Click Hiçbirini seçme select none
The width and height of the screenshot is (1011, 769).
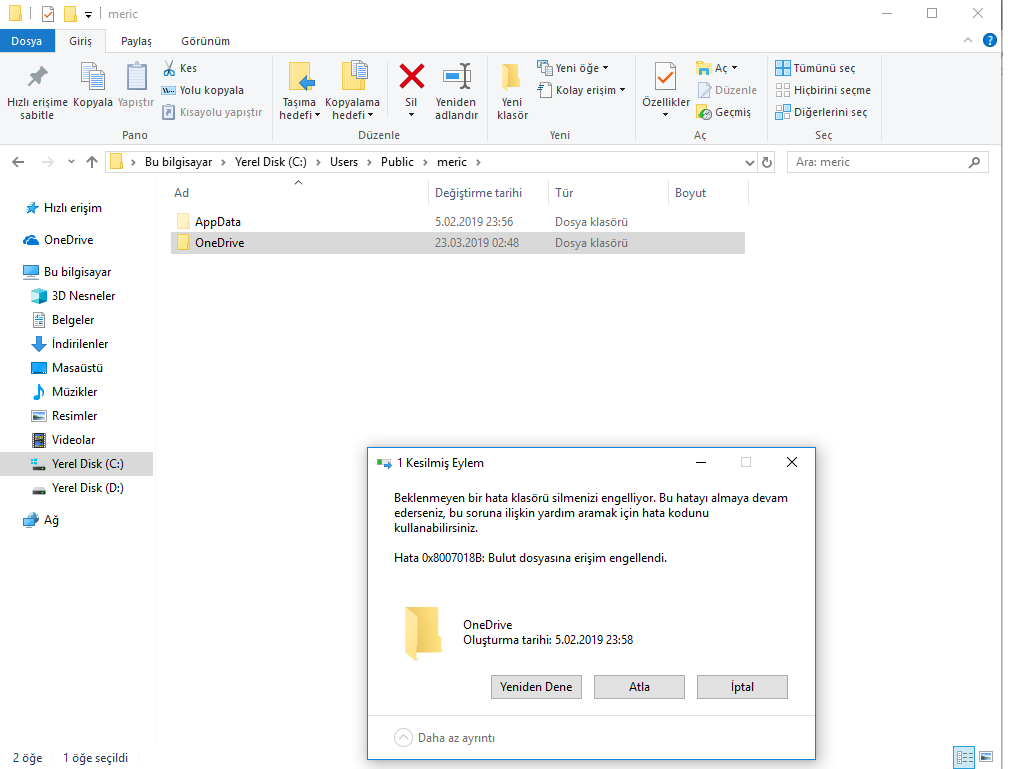coord(823,90)
